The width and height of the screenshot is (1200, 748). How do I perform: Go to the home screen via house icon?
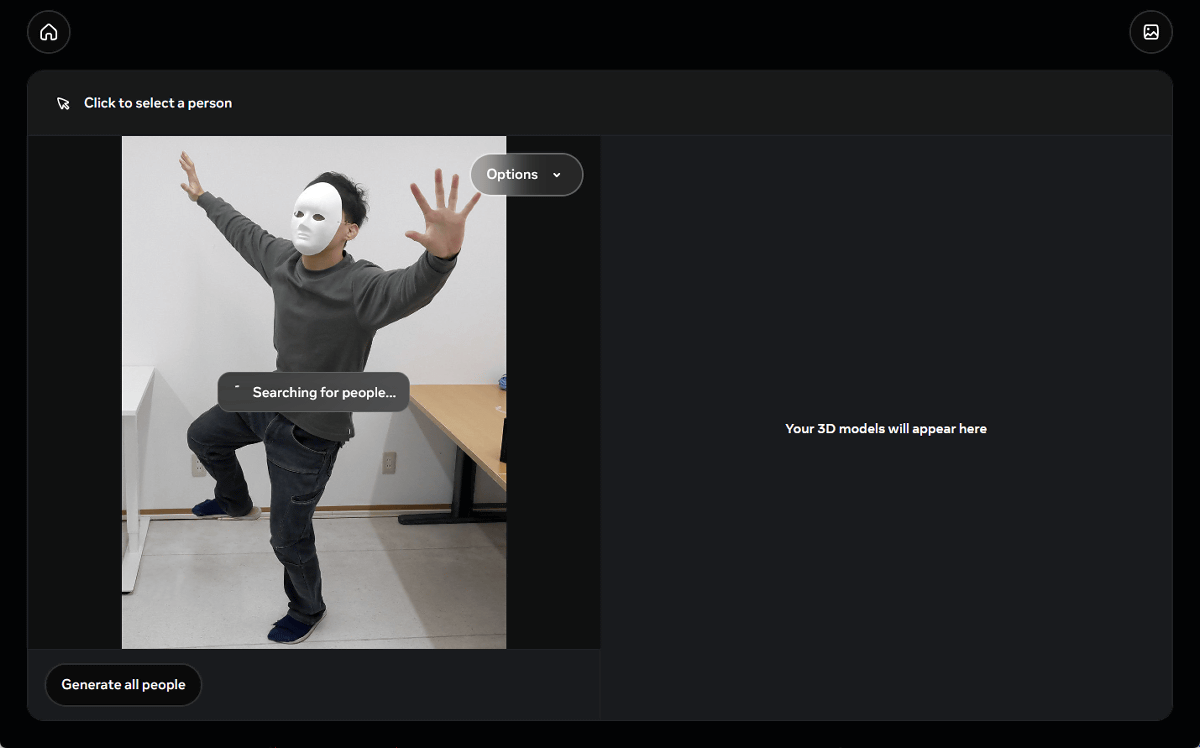48,32
